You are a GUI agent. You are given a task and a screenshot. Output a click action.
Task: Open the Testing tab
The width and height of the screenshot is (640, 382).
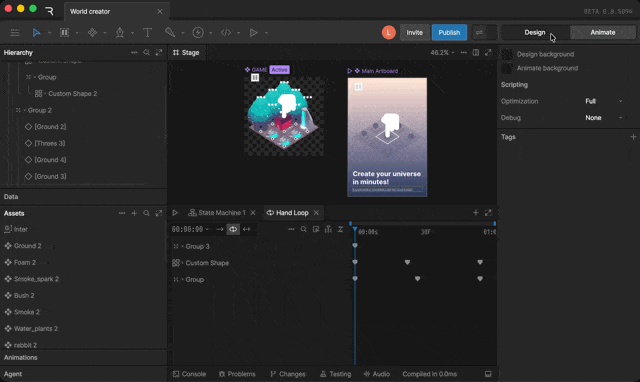click(336, 374)
